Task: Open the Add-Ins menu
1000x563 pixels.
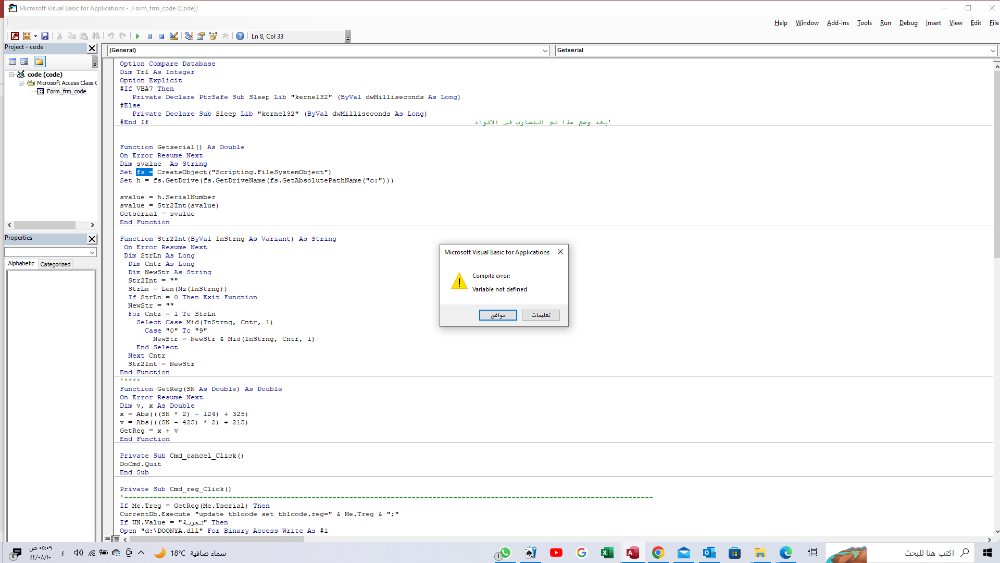Action: (837, 23)
